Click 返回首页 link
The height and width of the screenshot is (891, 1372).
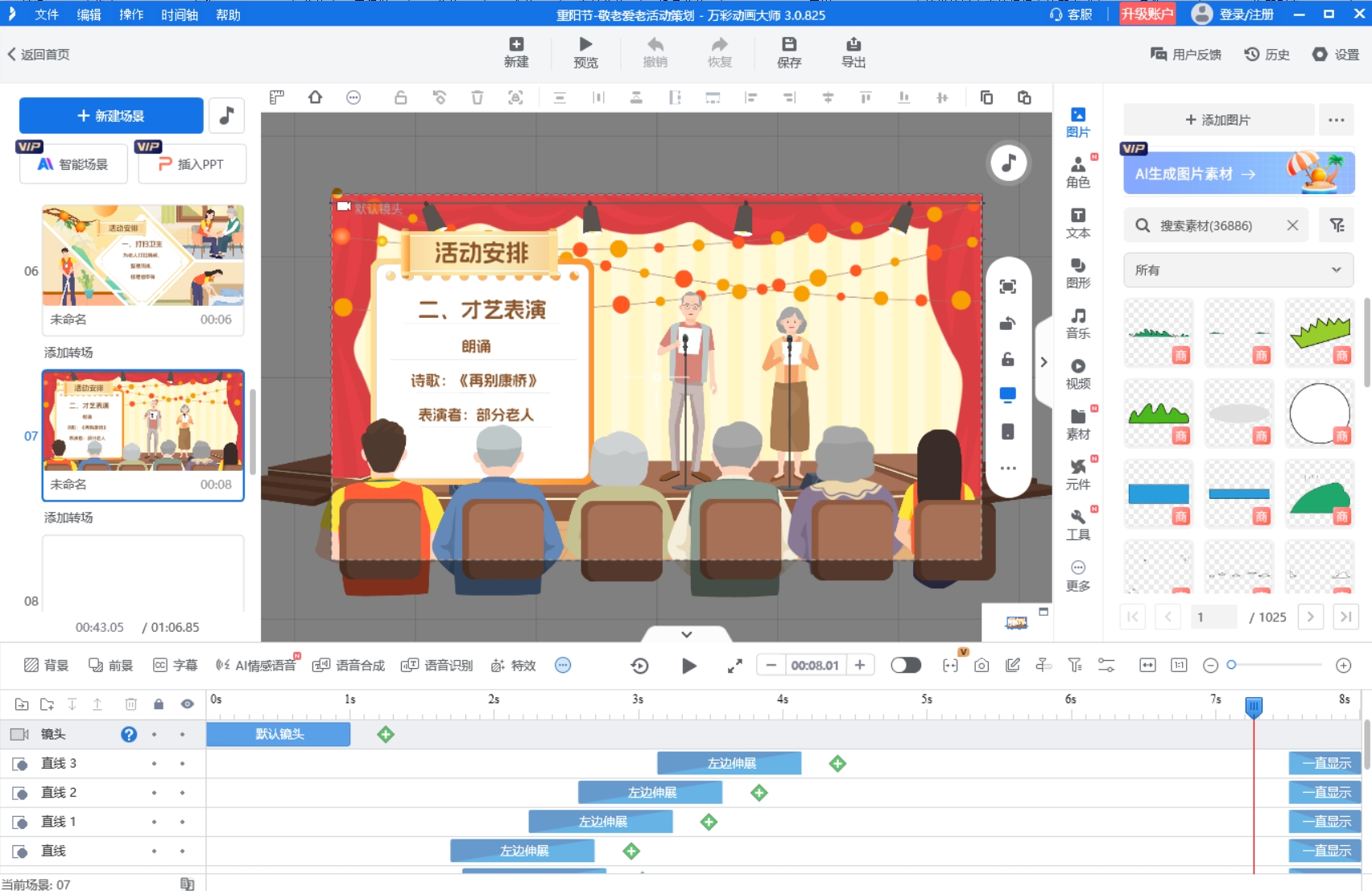coord(39,54)
